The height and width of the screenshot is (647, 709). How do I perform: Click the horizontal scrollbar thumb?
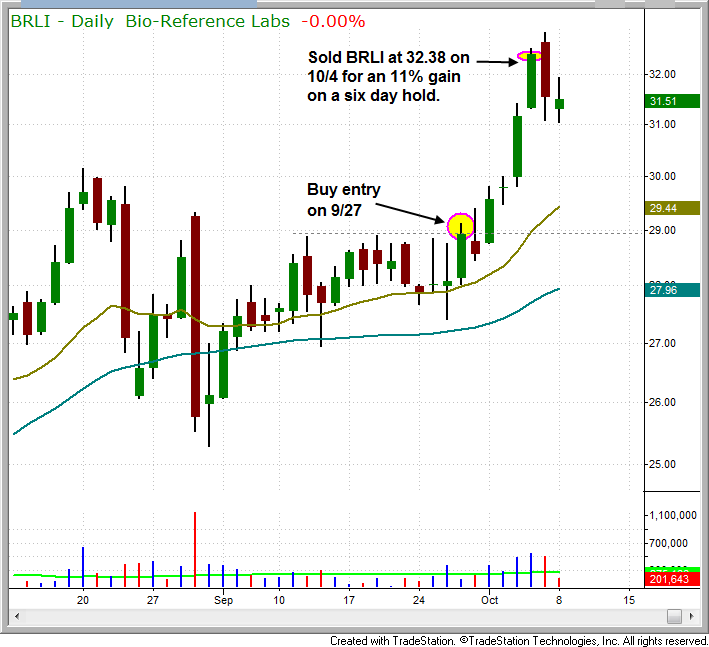(x=674, y=616)
